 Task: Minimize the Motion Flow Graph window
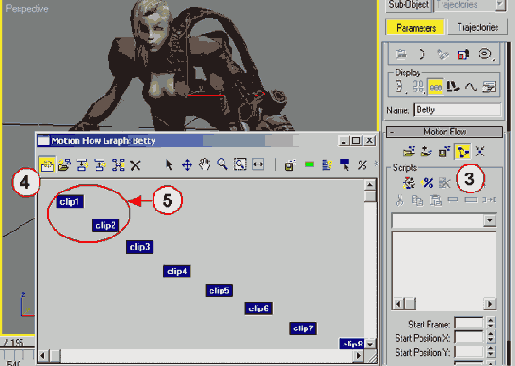(x=344, y=141)
